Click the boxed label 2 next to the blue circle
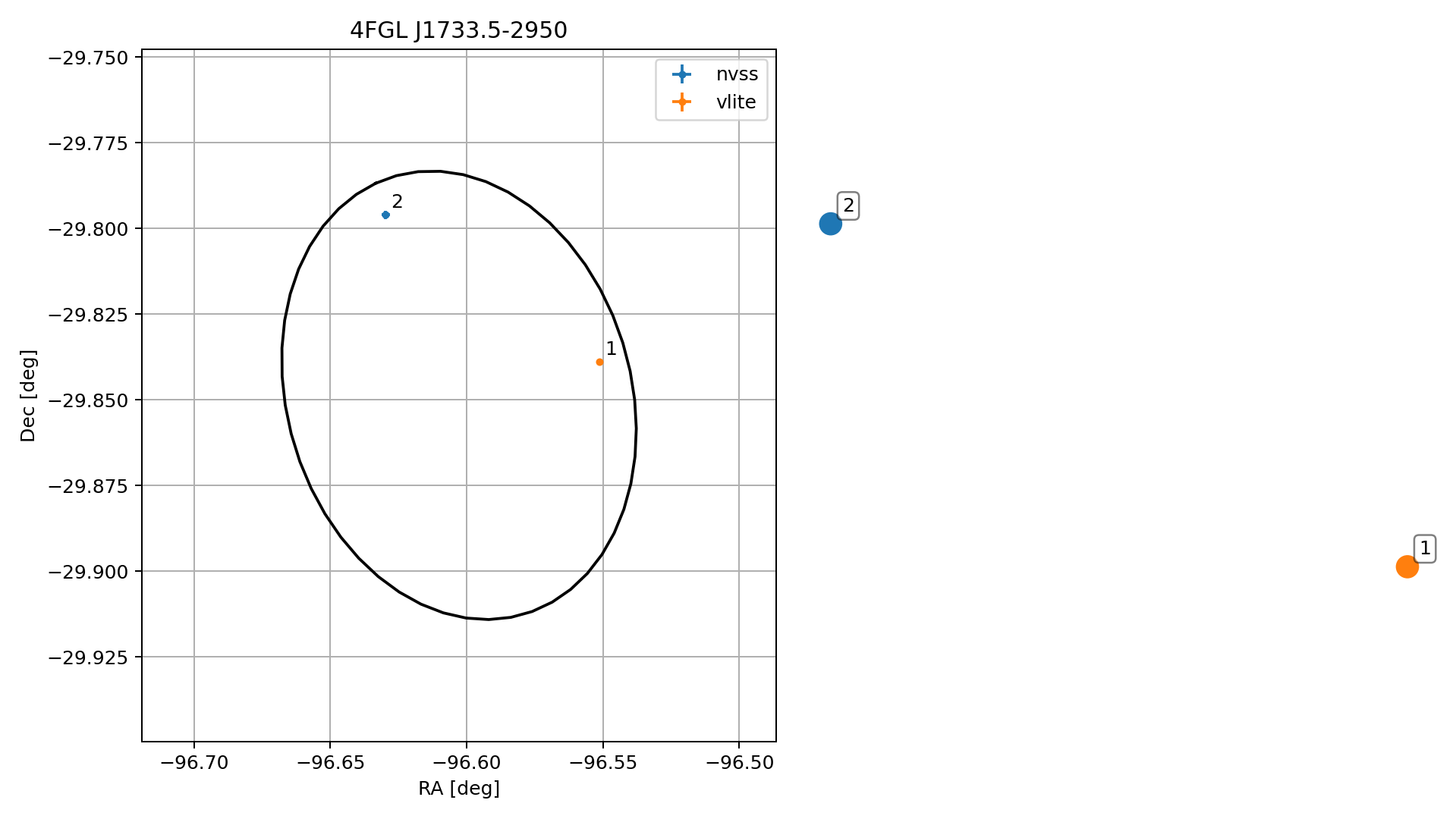 pos(848,206)
